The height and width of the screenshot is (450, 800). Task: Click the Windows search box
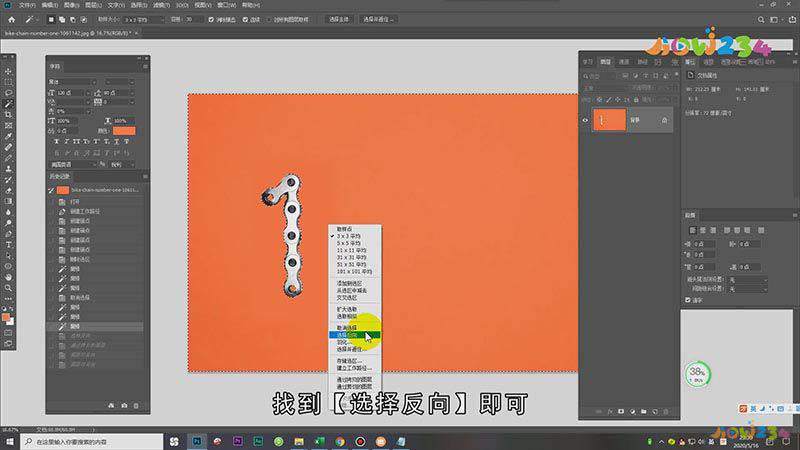tap(92, 441)
